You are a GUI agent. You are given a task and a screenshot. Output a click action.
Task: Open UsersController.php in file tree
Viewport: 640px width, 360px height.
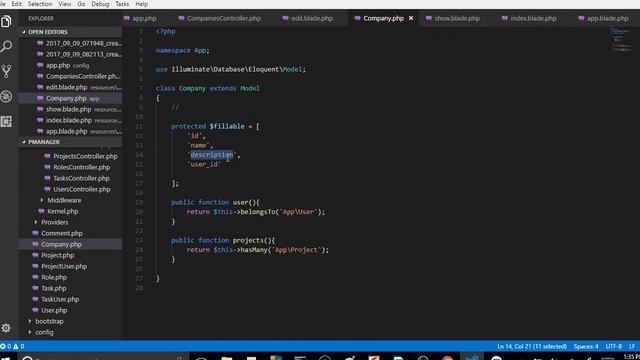[x=82, y=189]
